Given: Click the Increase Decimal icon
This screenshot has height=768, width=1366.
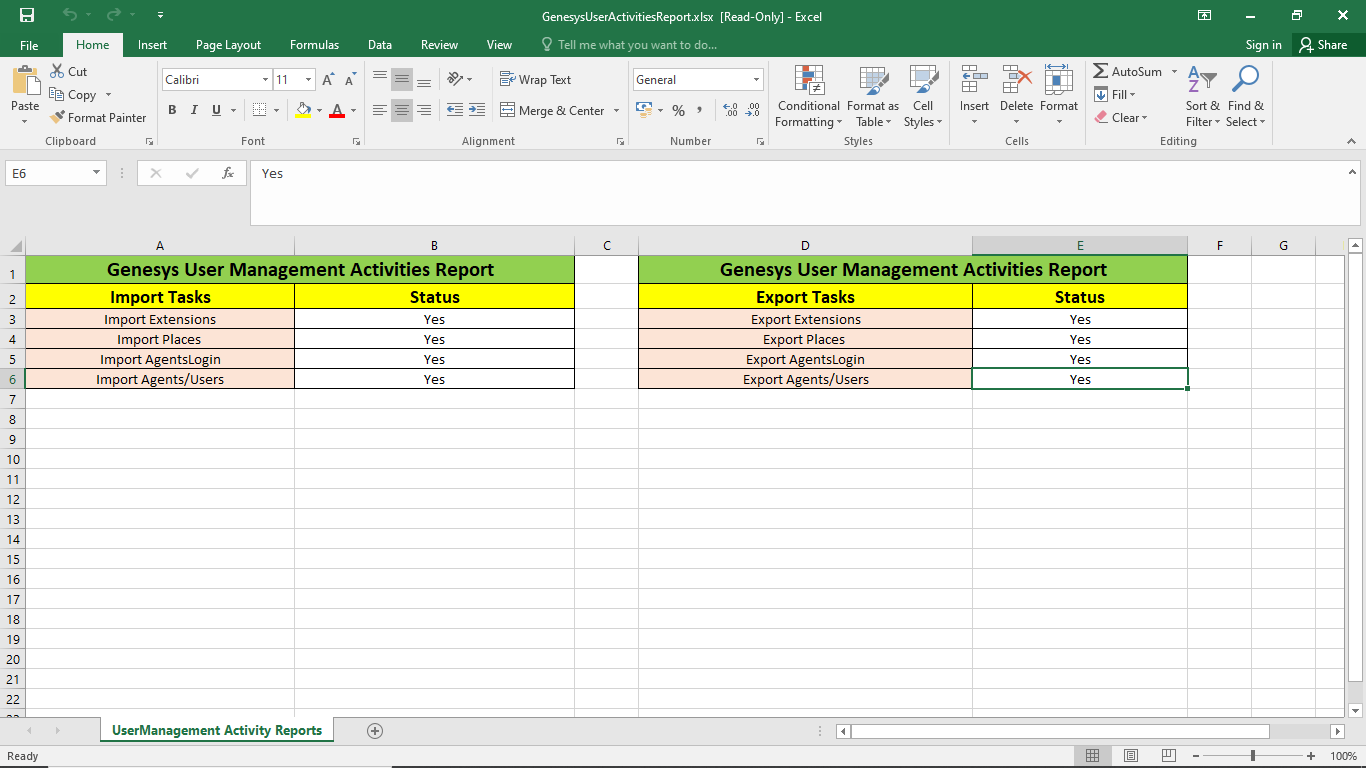Looking at the screenshot, I should click(730, 110).
